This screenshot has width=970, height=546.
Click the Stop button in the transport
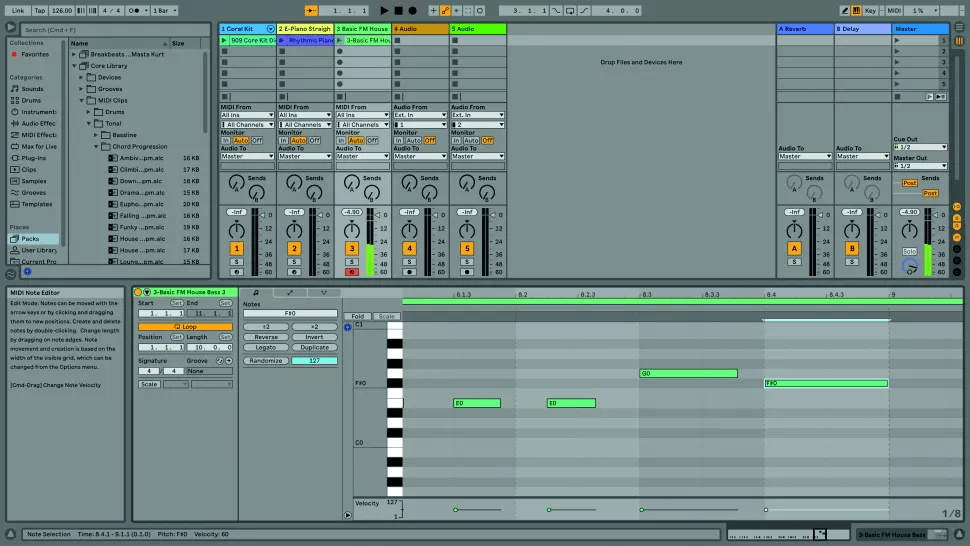[398, 10]
